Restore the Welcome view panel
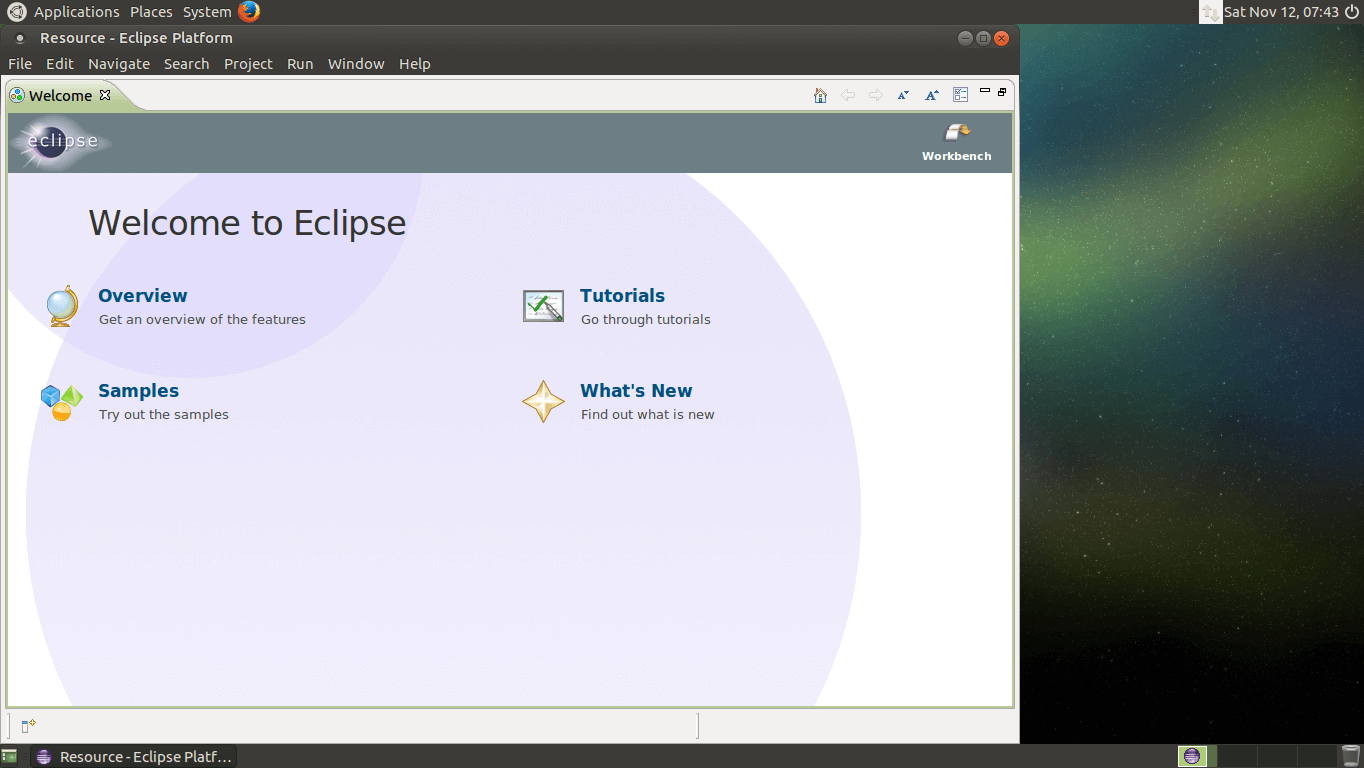The height and width of the screenshot is (768, 1364). [x=1002, y=91]
